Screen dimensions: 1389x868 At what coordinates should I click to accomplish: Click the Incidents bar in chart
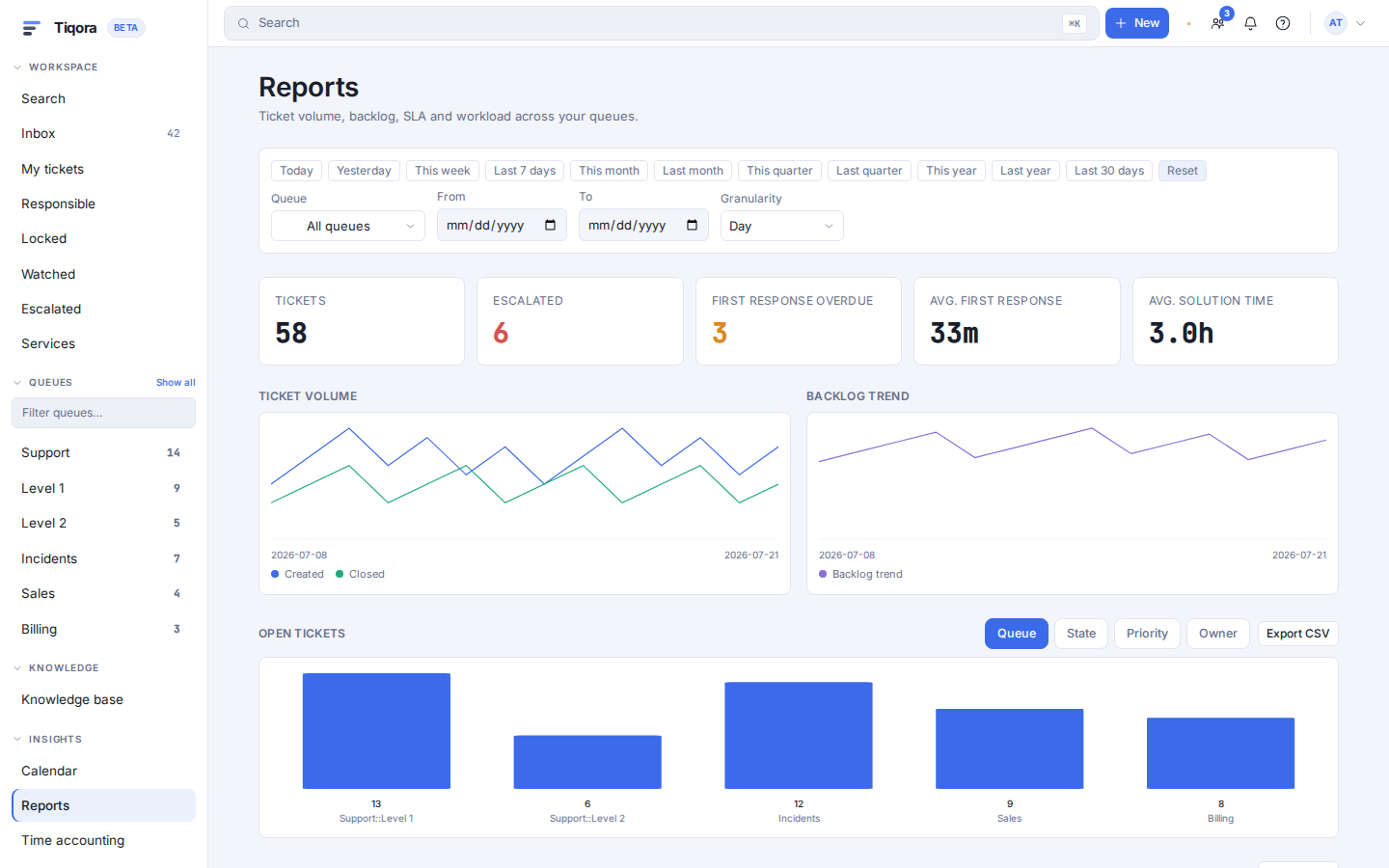799,735
